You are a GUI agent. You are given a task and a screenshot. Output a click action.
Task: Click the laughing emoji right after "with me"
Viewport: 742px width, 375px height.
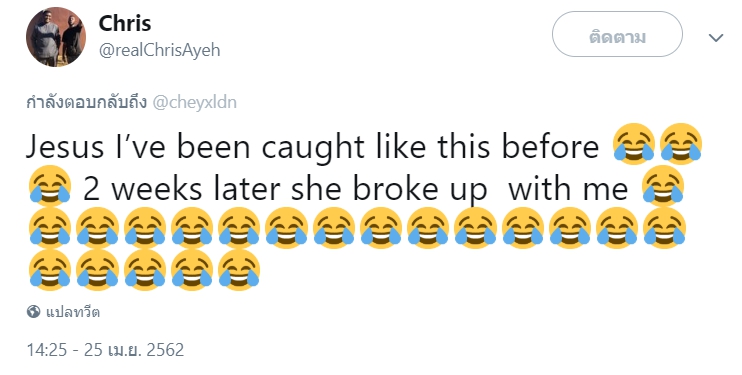coord(663,186)
